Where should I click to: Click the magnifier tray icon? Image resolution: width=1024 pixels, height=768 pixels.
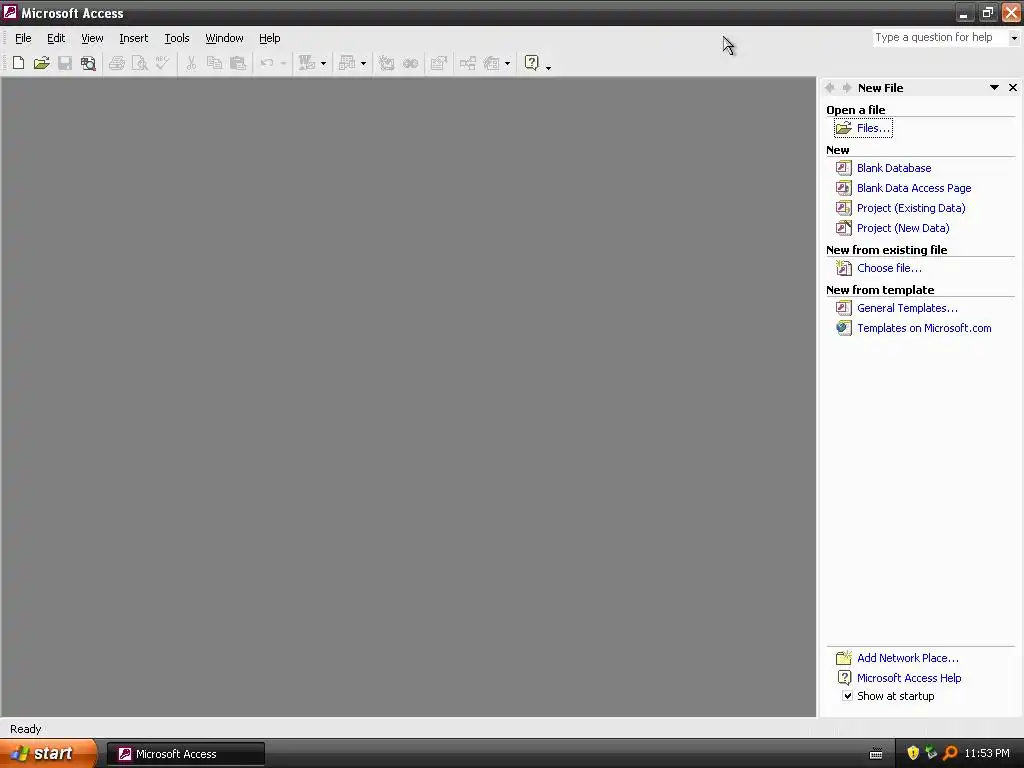(950, 753)
